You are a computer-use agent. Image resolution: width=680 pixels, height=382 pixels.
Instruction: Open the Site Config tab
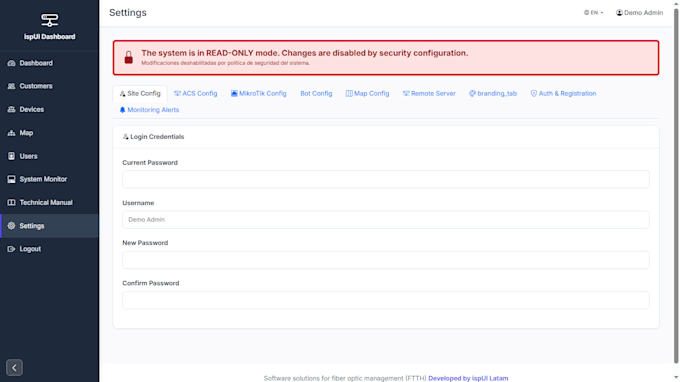[x=140, y=94]
